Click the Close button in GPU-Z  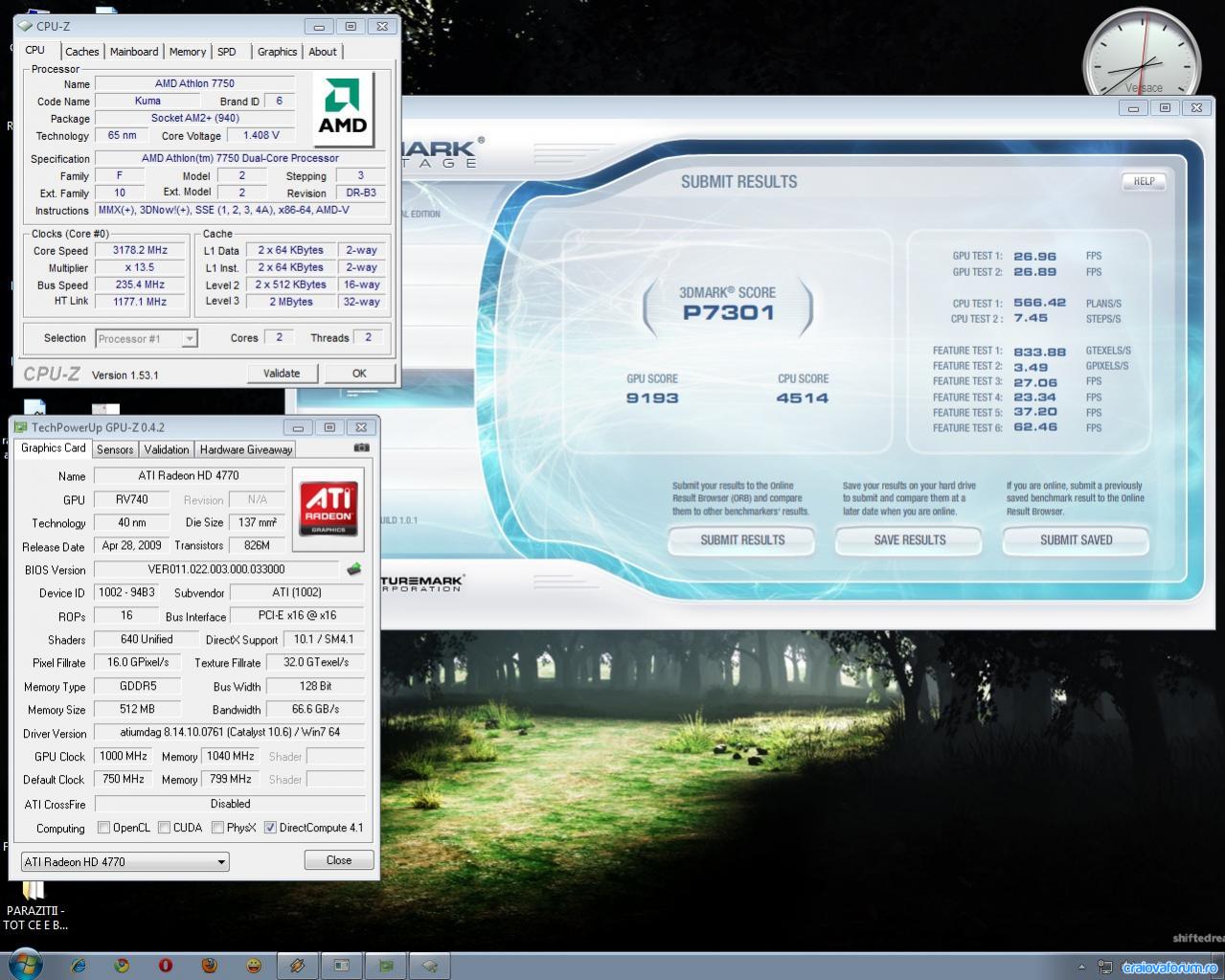pyautogui.click(x=339, y=860)
